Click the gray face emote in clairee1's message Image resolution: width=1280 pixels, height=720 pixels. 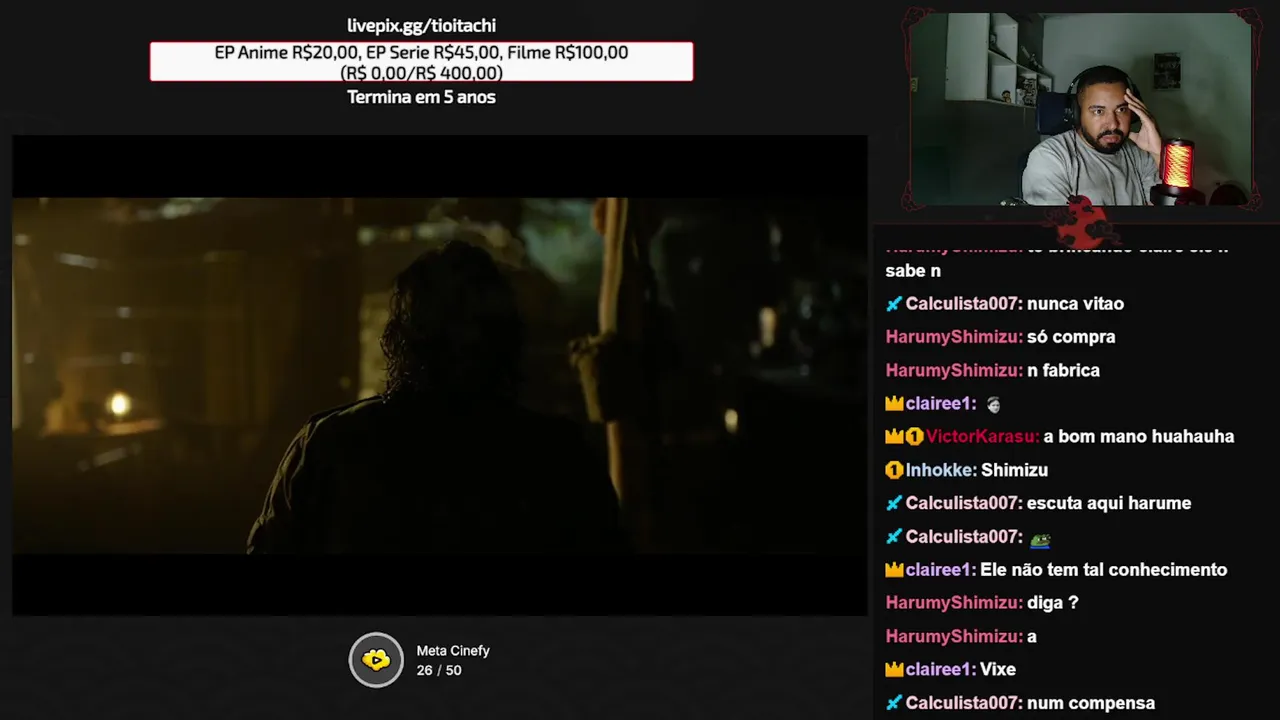993,404
